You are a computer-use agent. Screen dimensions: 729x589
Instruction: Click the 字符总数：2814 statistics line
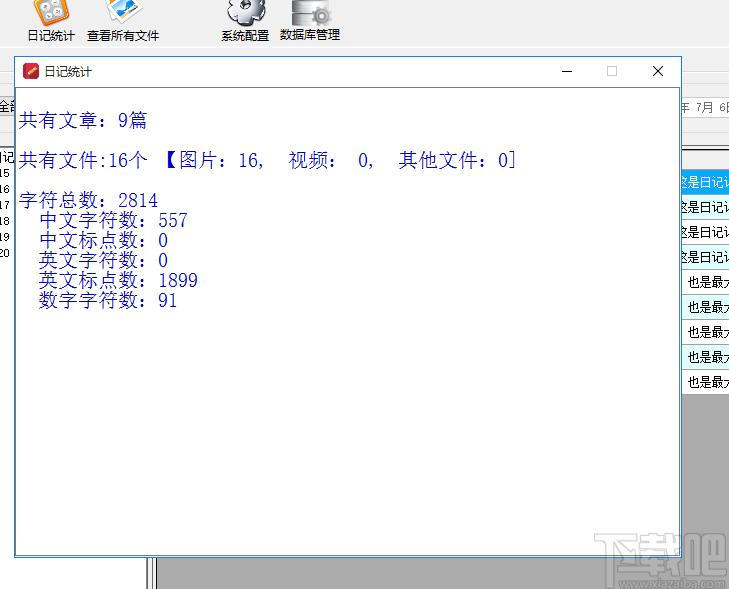[x=88, y=201]
